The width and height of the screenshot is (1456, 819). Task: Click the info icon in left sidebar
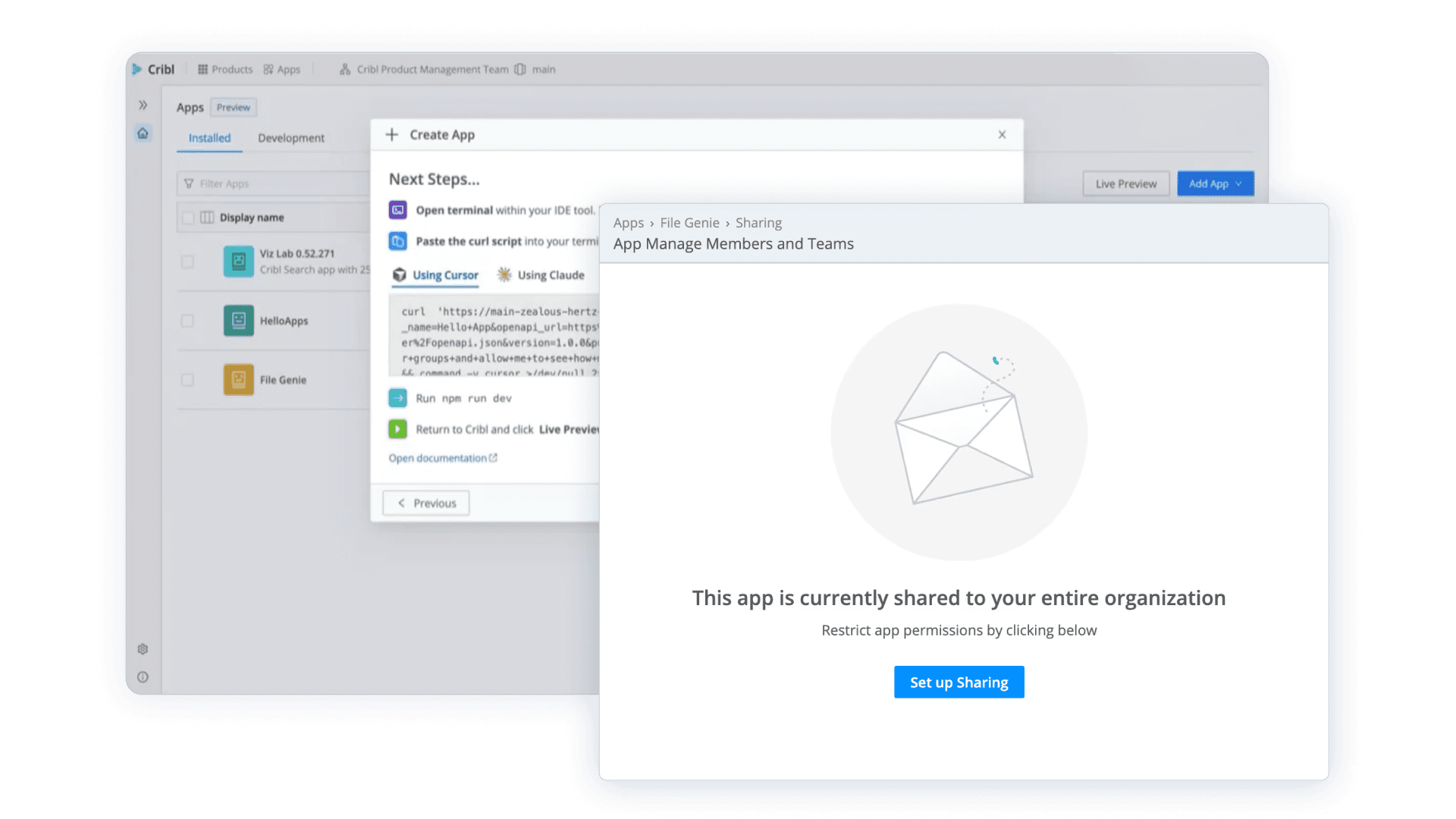[x=143, y=677]
